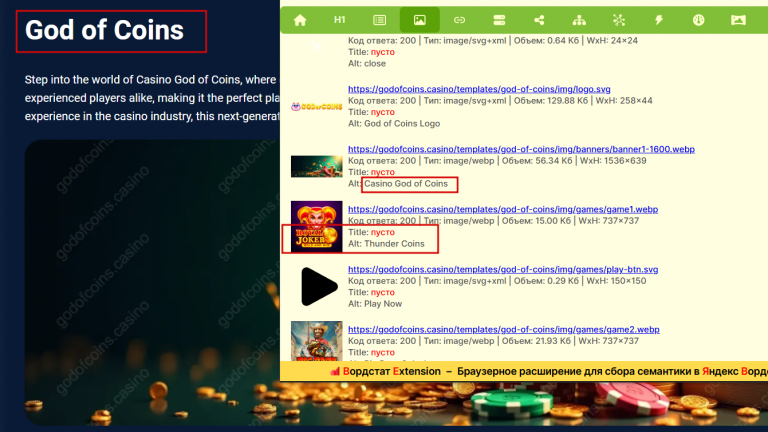Click the black play button thumbnail
Image resolution: width=768 pixels, height=432 pixels.
click(x=318, y=287)
